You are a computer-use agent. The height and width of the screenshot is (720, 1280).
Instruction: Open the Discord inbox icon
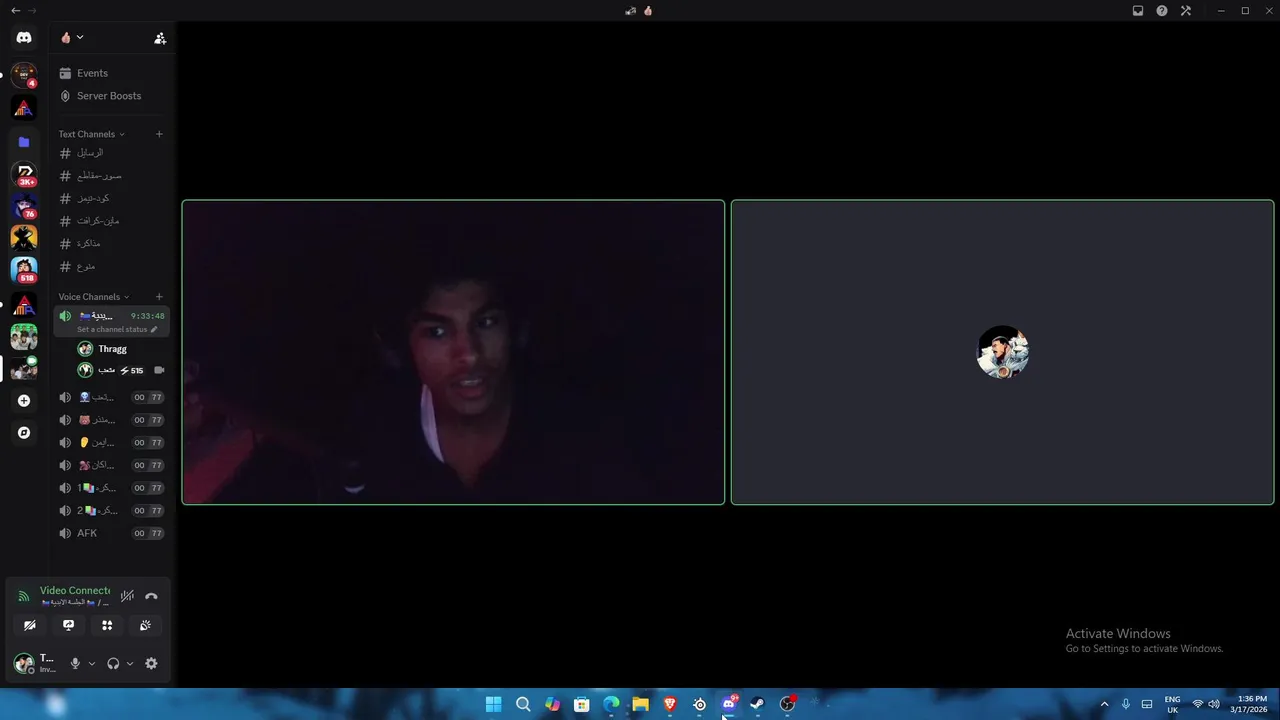pos(1138,11)
